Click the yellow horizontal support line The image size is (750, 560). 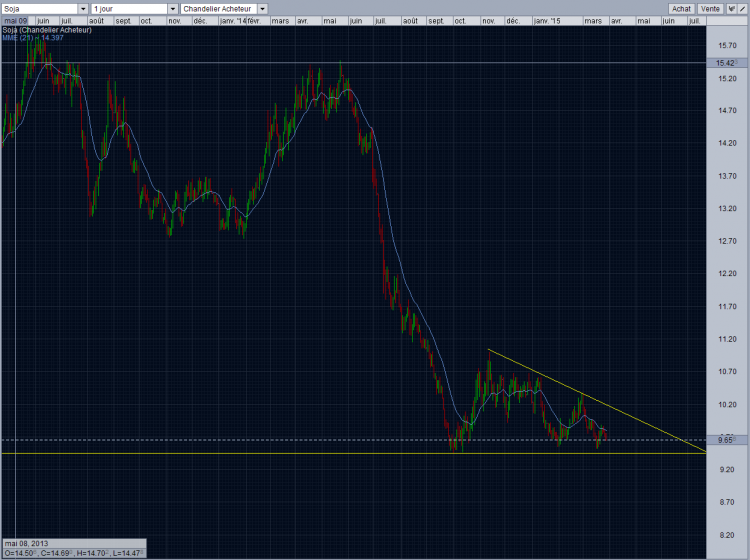(354, 453)
